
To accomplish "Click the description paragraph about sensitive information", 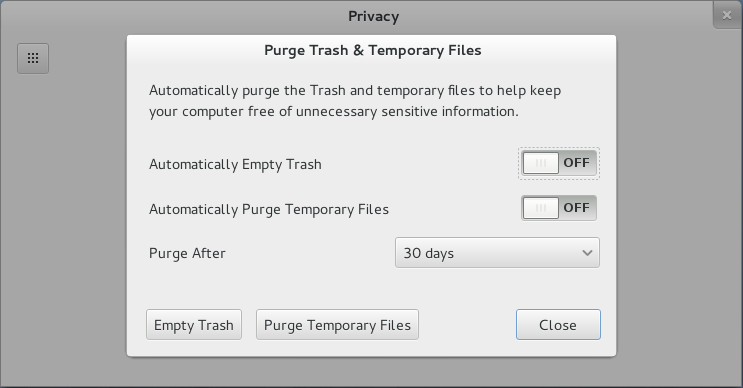I will [355, 101].
